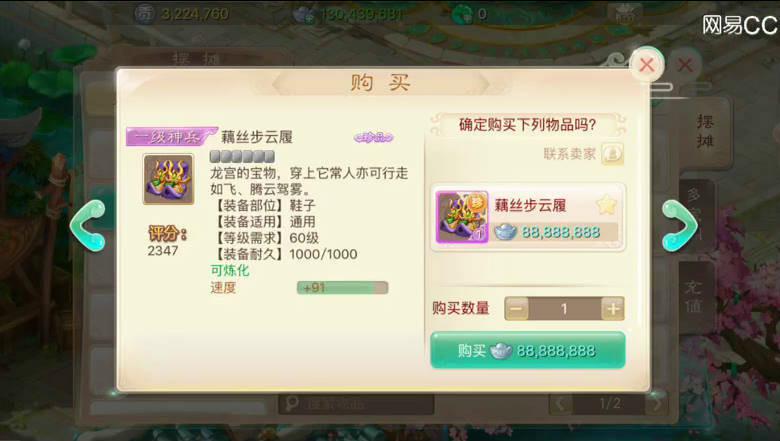Confirm purchase for 88,888,888 silver

(x=528, y=351)
